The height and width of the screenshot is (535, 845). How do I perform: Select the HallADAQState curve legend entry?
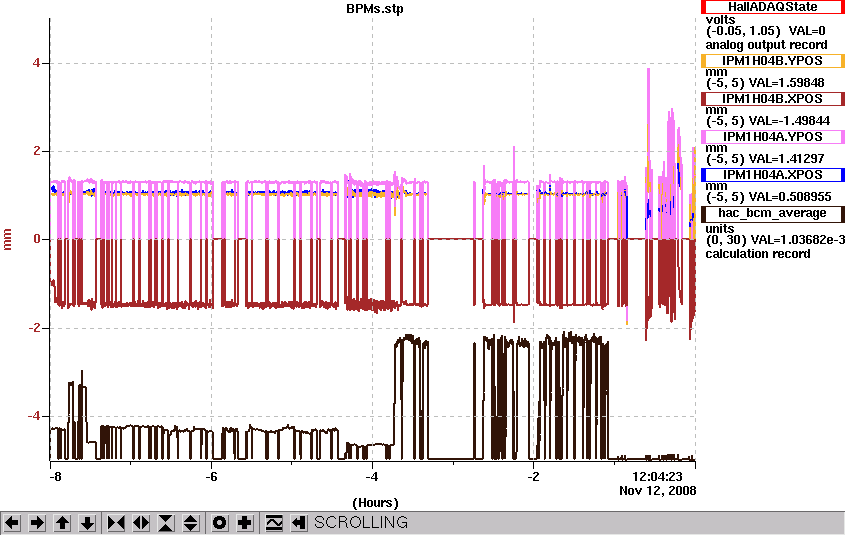click(x=772, y=7)
